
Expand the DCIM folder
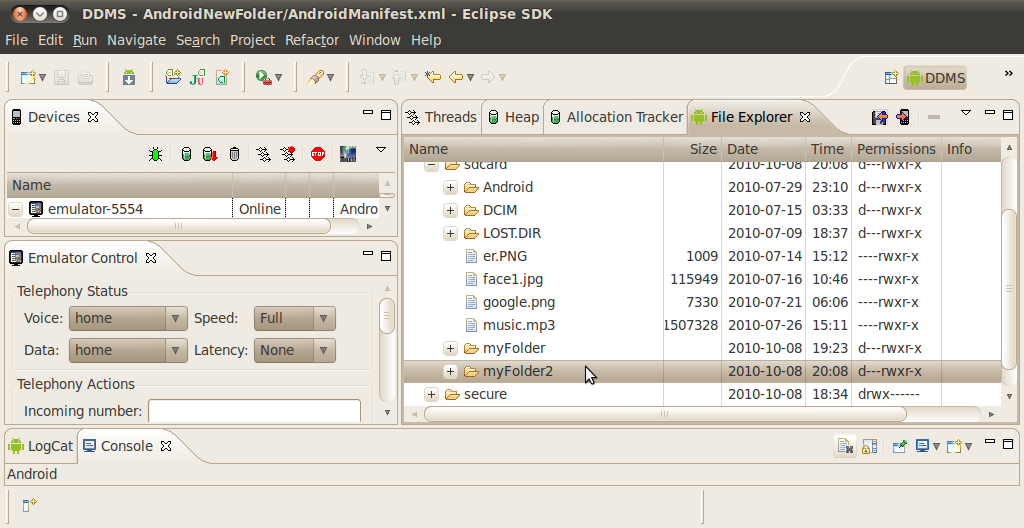(x=450, y=210)
